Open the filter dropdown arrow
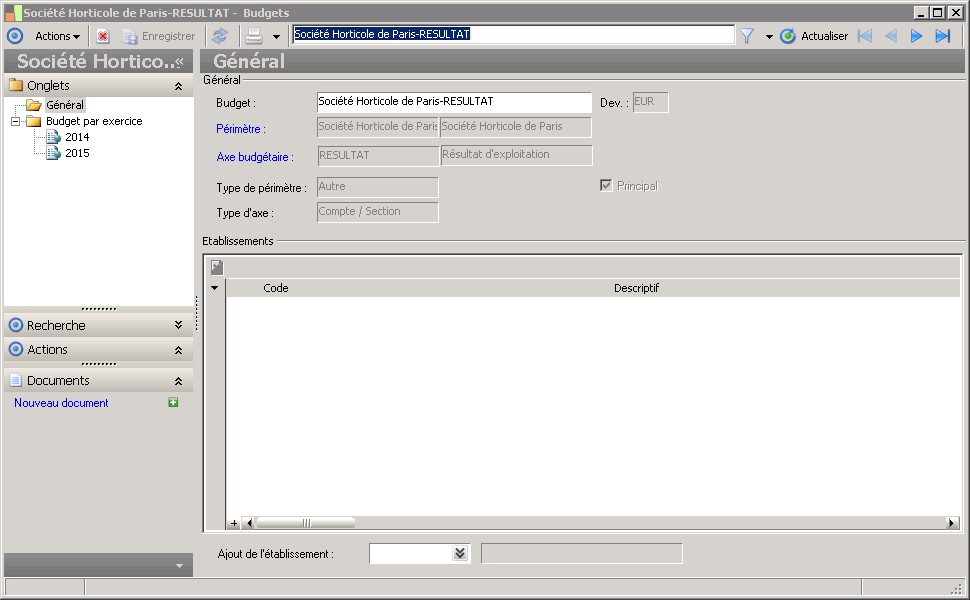 pos(769,37)
